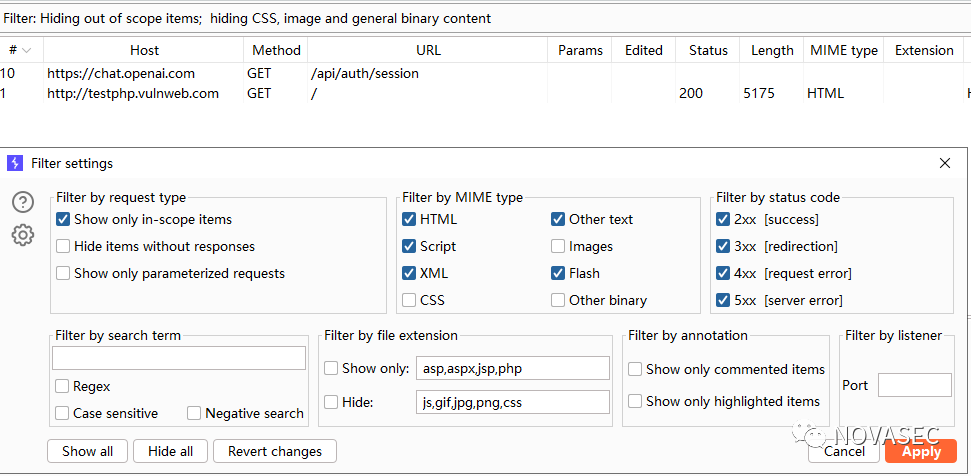Click the # column sort arrow
Viewport: 971px width, 476px height.
(x=26, y=50)
